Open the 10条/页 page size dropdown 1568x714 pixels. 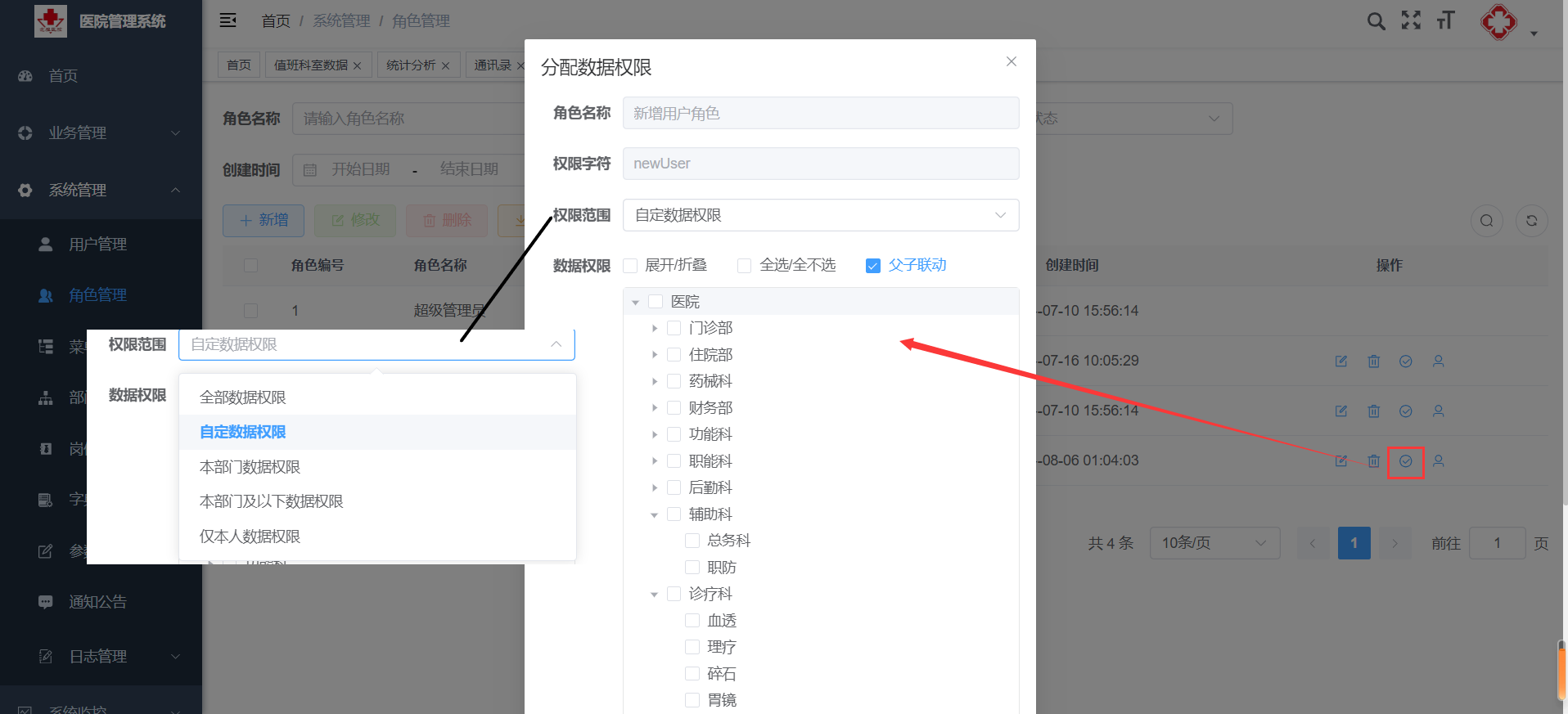click(1214, 543)
